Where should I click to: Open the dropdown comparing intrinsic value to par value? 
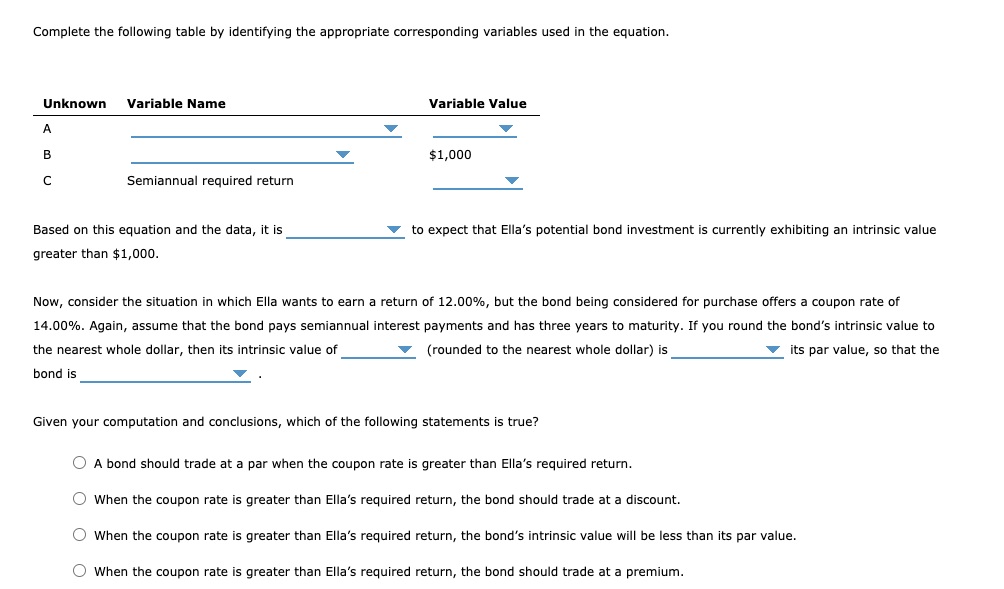pyautogui.click(x=771, y=350)
